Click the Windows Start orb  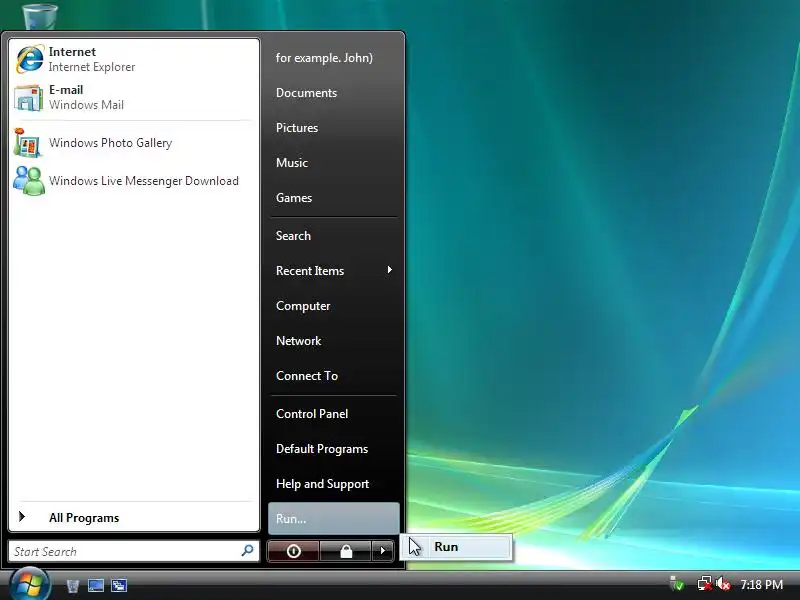[30, 585]
